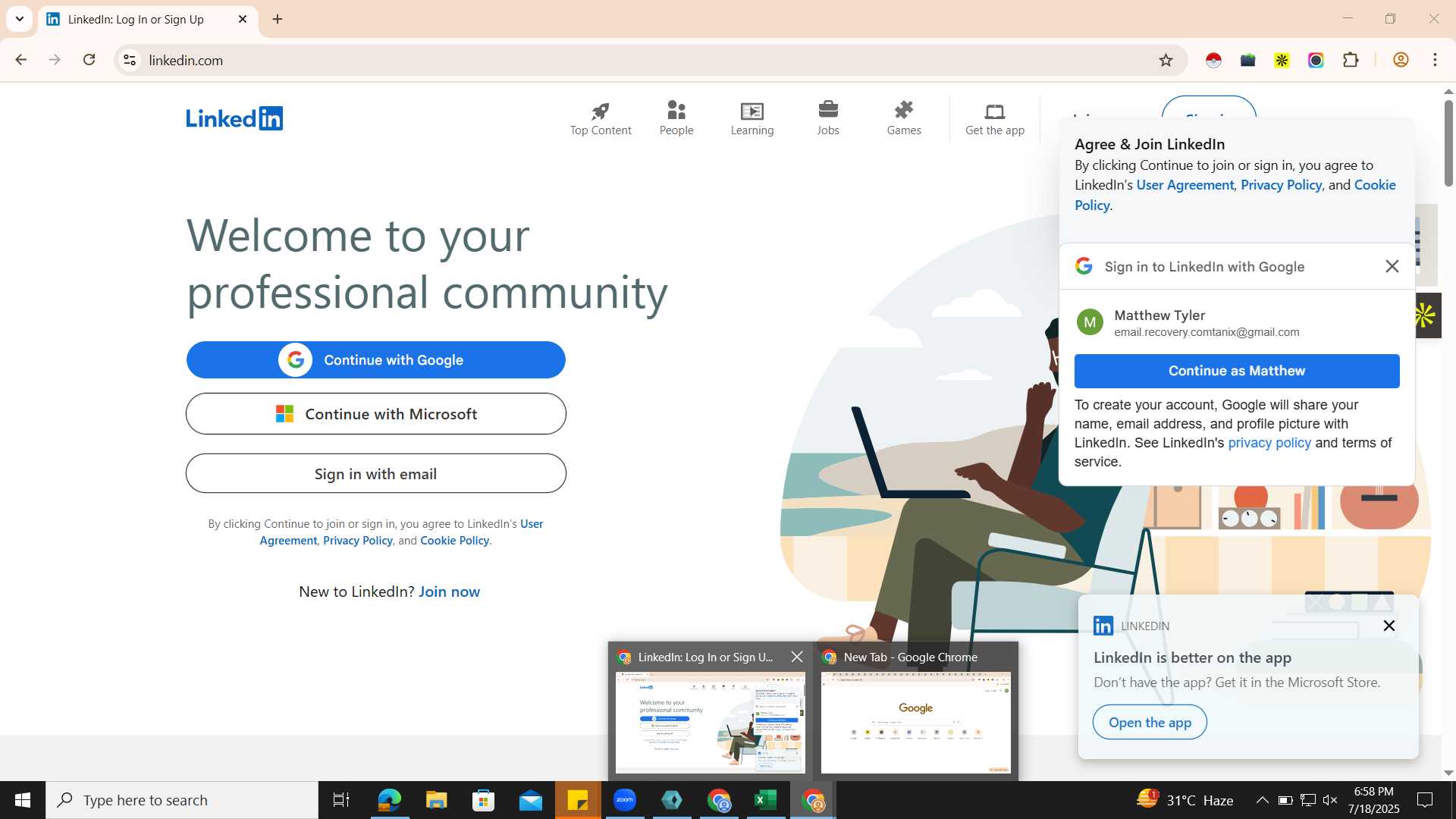Open the Windows Start menu
The image size is (1456, 819).
pyautogui.click(x=23, y=800)
